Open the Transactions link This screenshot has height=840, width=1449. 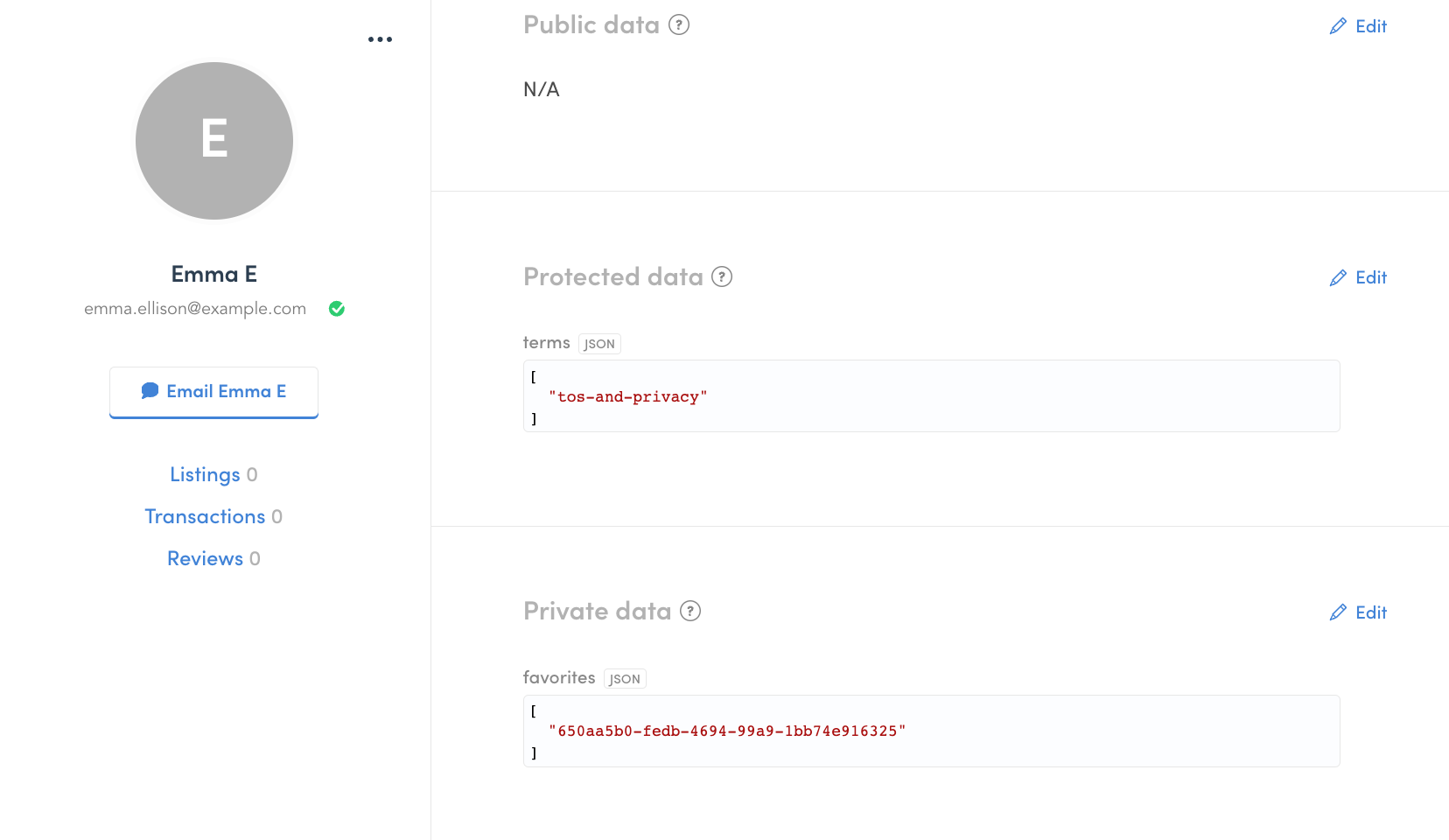(x=205, y=516)
